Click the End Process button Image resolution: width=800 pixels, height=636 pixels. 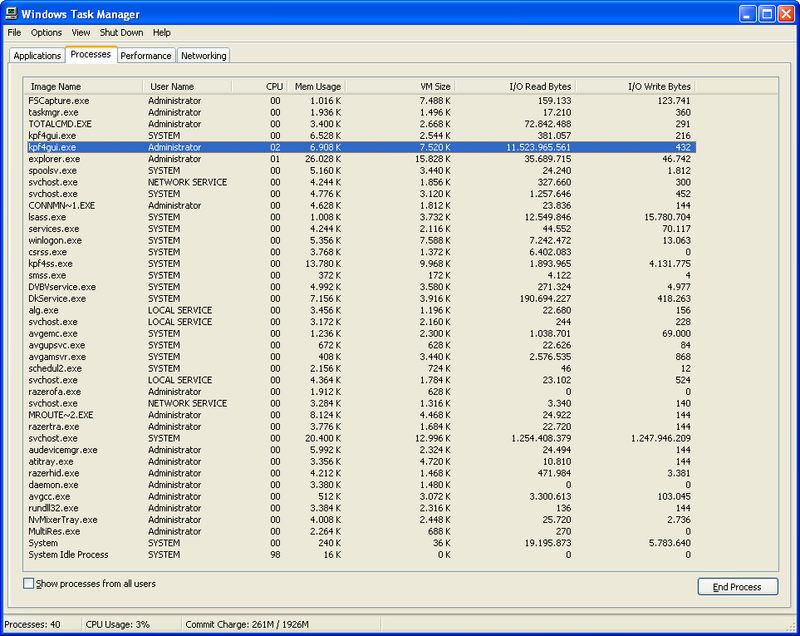(x=737, y=587)
